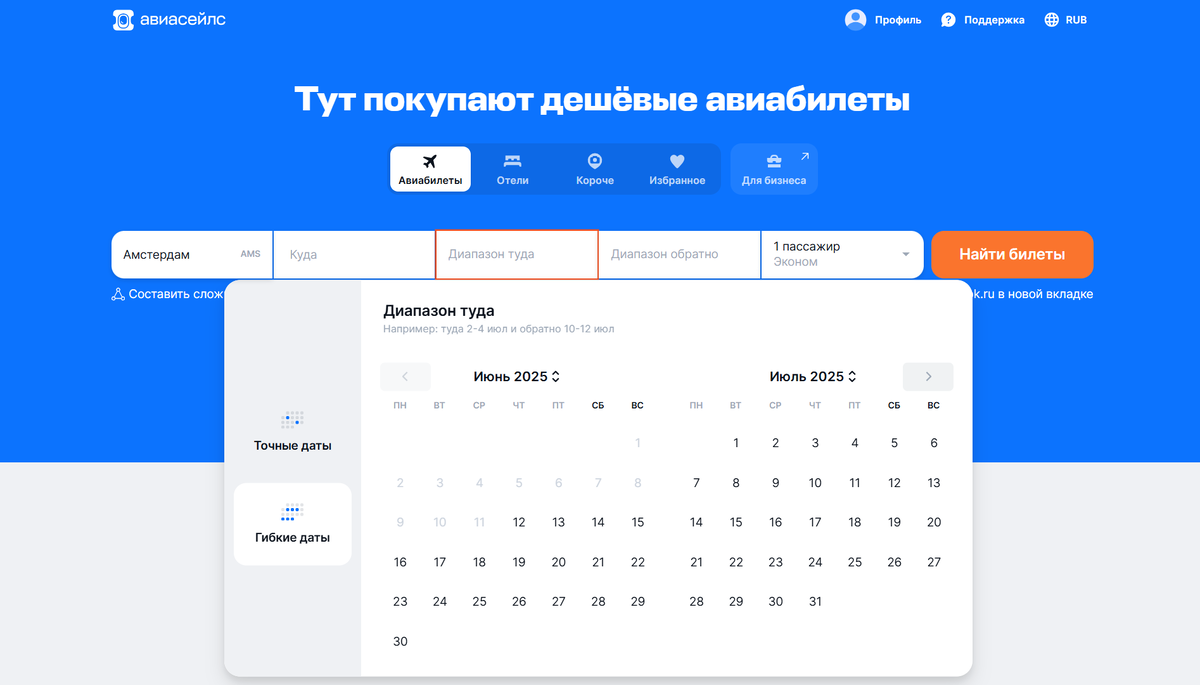This screenshot has width=1200, height=685.
Task: Focus the Диапазон туда field
Action: [517, 254]
